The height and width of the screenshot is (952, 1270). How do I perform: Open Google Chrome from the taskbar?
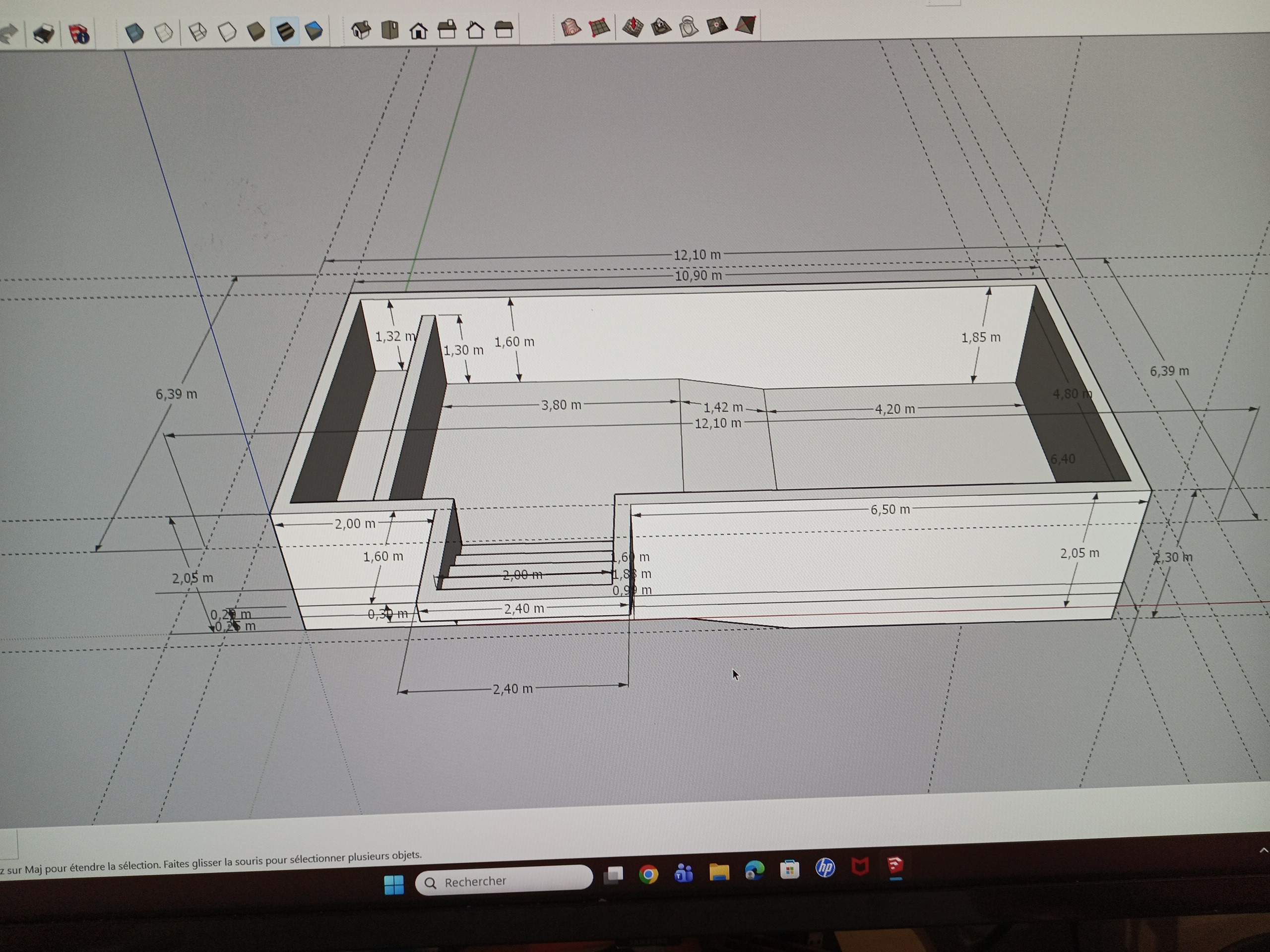click(x=648, y=875)
